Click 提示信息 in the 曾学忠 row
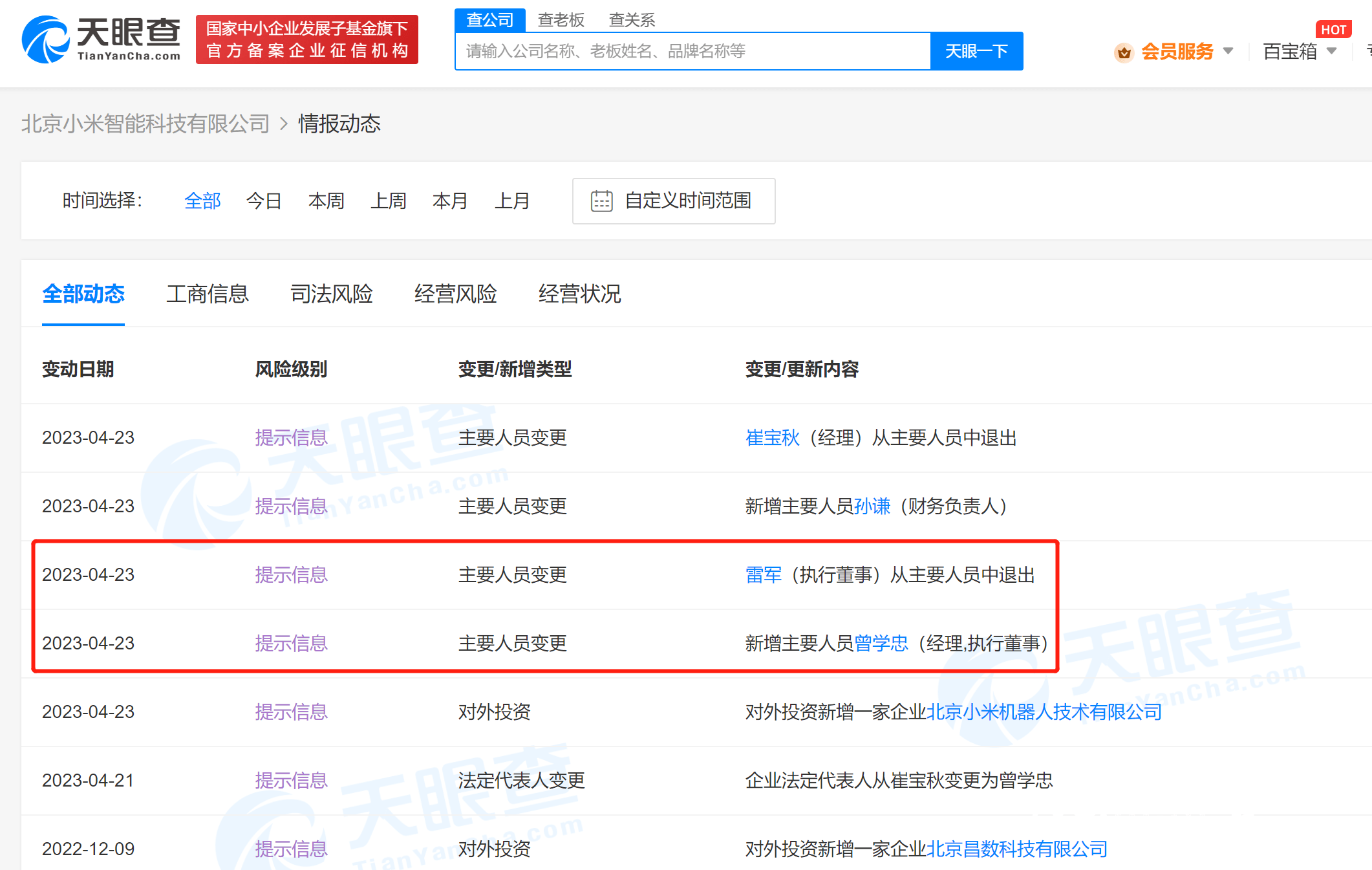This screenshot has height=870, width=1372. click(292, 644)
